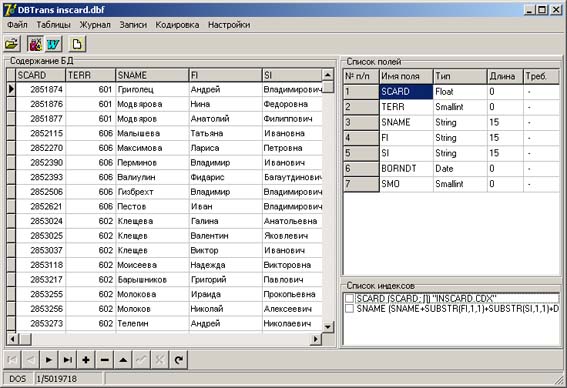Click the DOS encoding status bar panel

(18, 379)
